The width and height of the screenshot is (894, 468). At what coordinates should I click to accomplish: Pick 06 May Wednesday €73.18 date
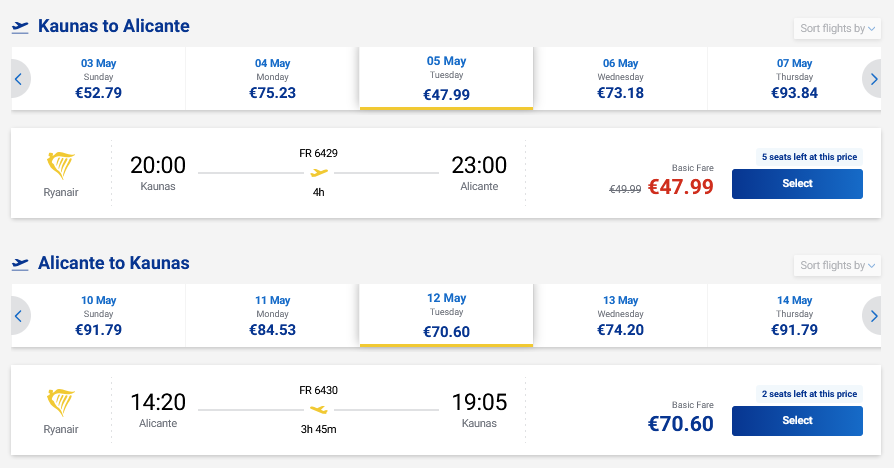tap(620, 78)
